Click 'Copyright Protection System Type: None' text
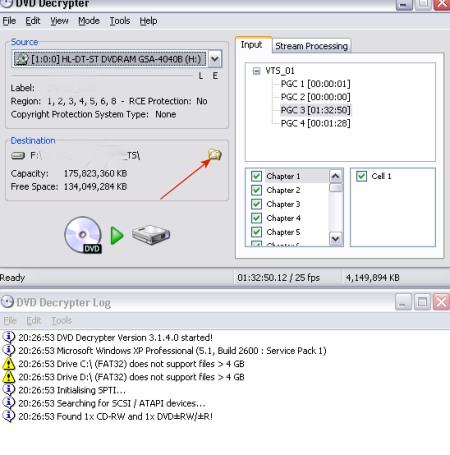 (93, 114)
